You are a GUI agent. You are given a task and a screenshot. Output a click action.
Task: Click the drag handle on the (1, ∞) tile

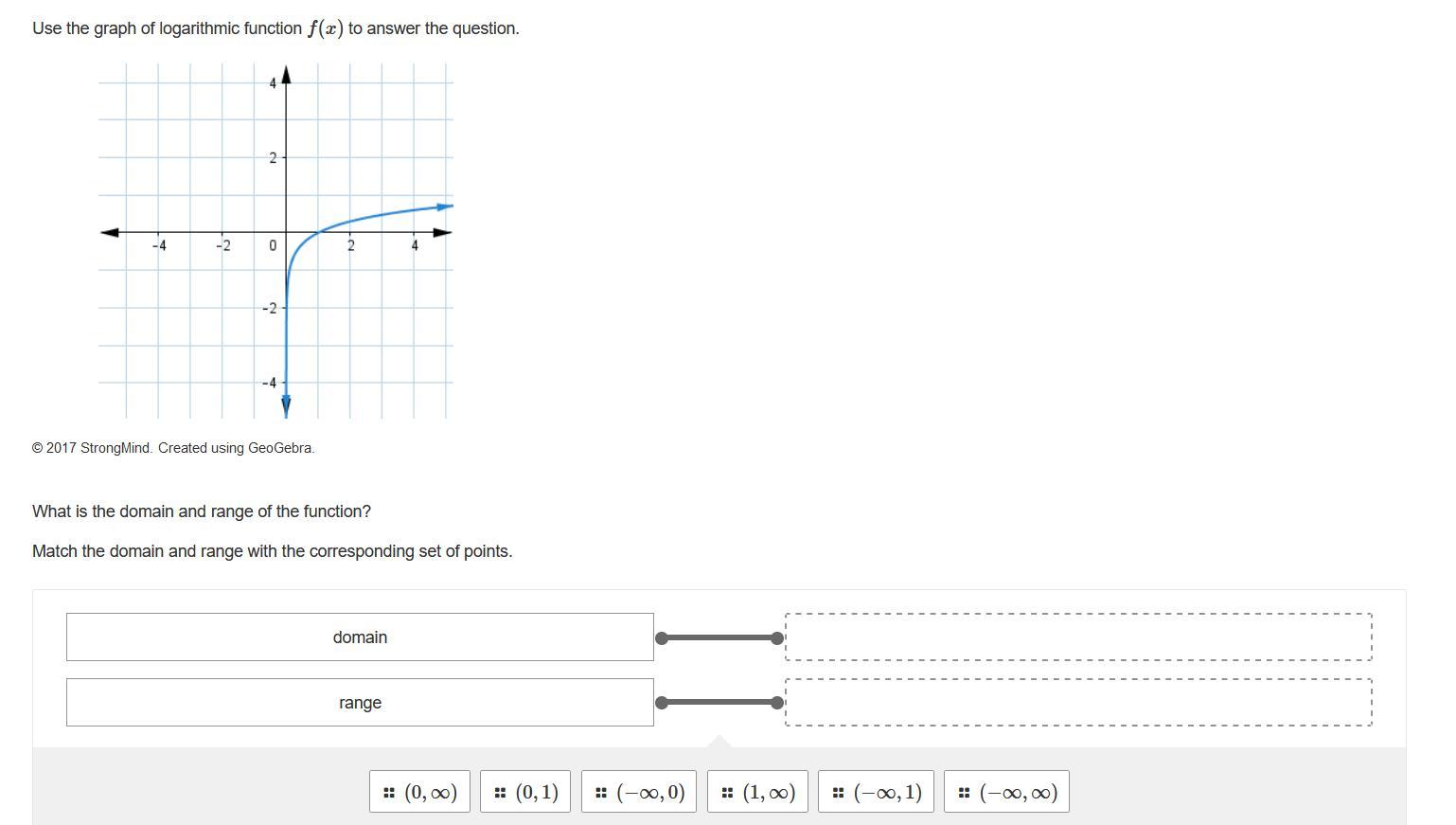tap(727, 793)
